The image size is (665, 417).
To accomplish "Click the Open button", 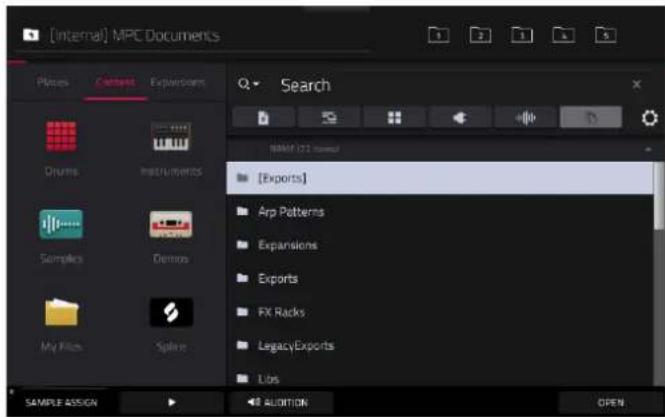I will [610, 402].
